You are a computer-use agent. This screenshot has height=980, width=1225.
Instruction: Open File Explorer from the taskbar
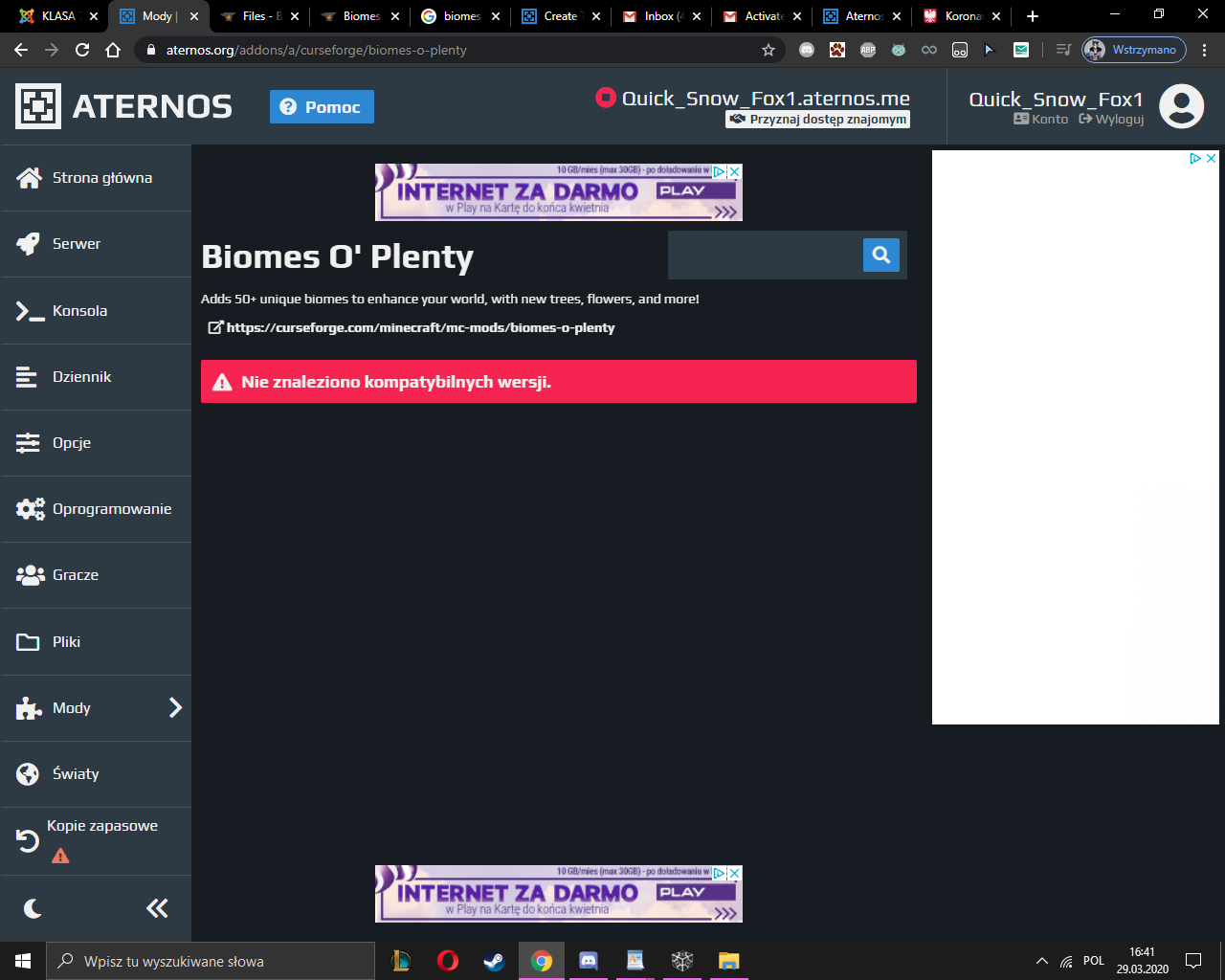click(x=728, y=961)
